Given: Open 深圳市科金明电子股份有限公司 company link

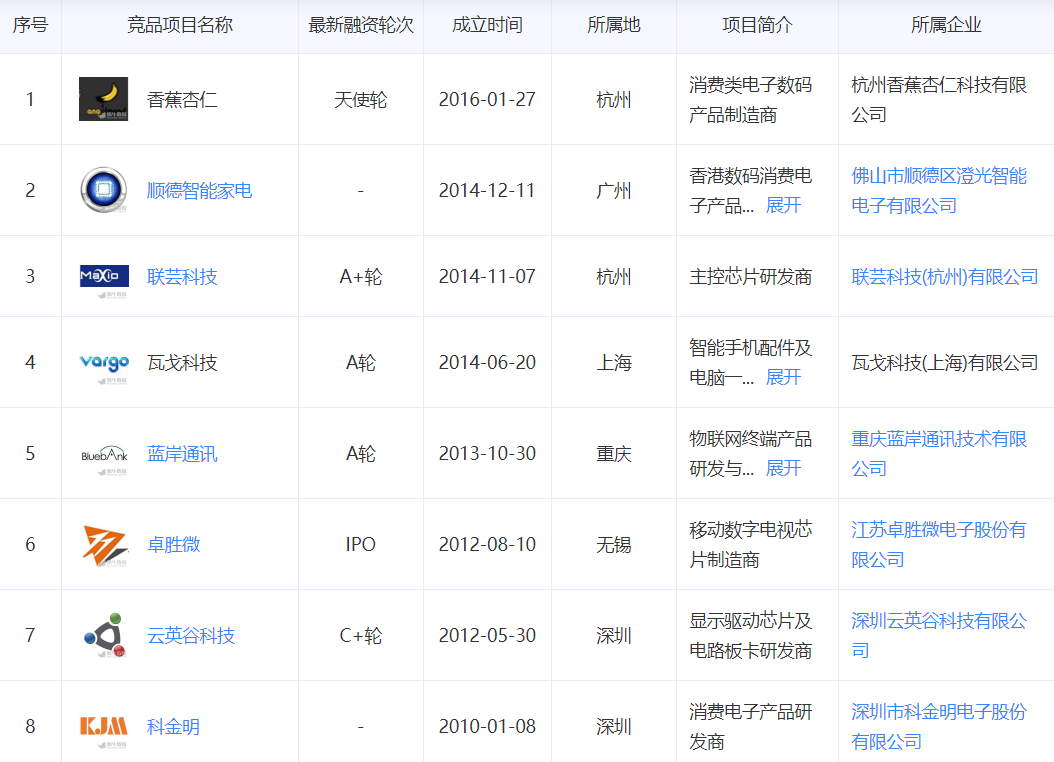Looking at the screenshot, I should (939, 726).
